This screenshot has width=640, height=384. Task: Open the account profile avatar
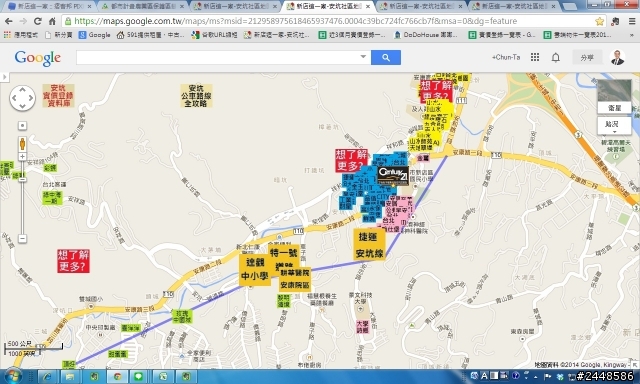(618, 58)
